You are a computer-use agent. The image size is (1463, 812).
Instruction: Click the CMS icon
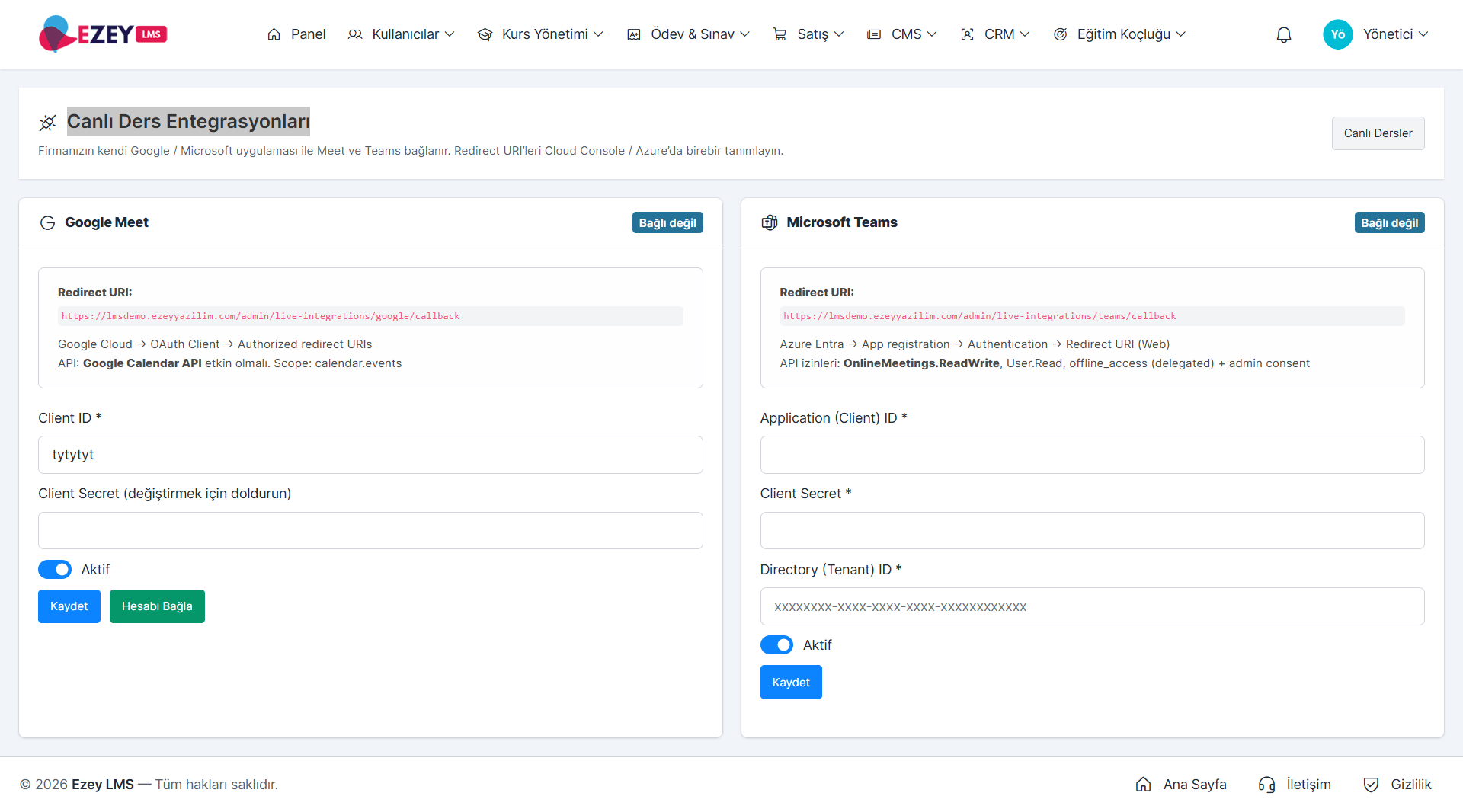(874, 34)
